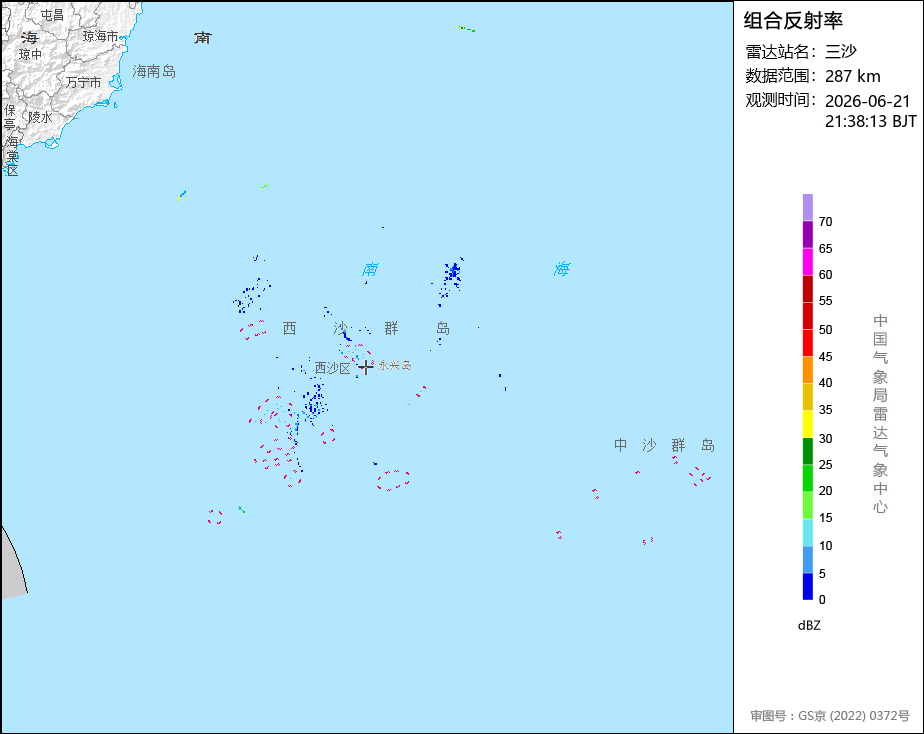Click the radar station cross marker
Image resolution: width=924 pixels, height=734 pixels.
pos(365,367)
